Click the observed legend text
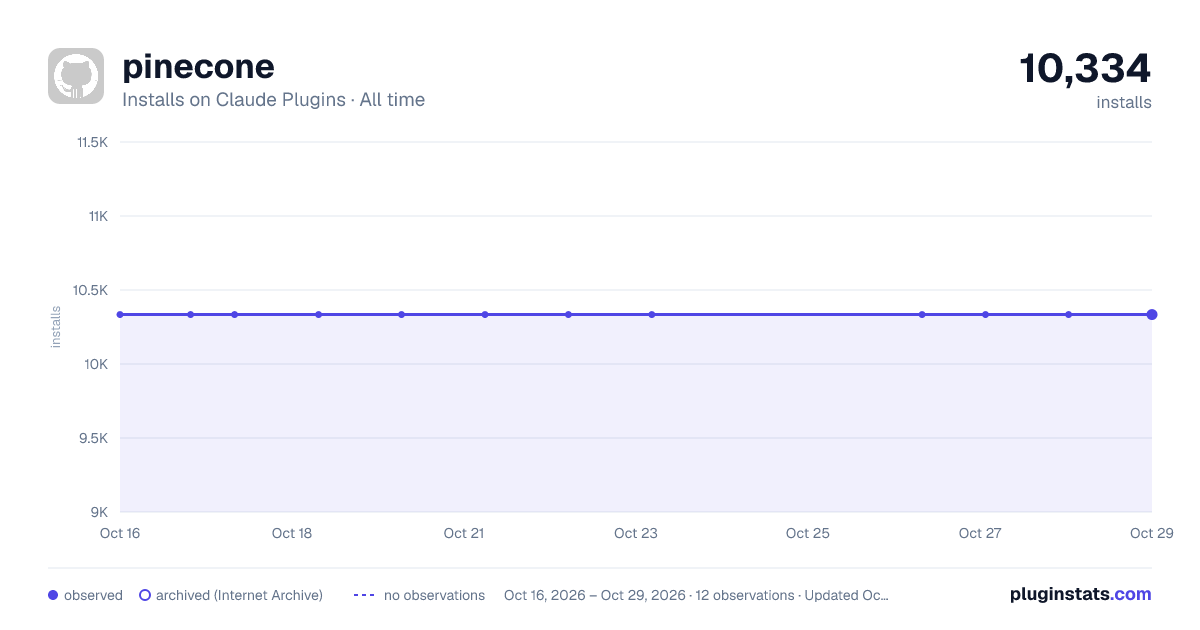1200x630 pixels. [93, 595]
